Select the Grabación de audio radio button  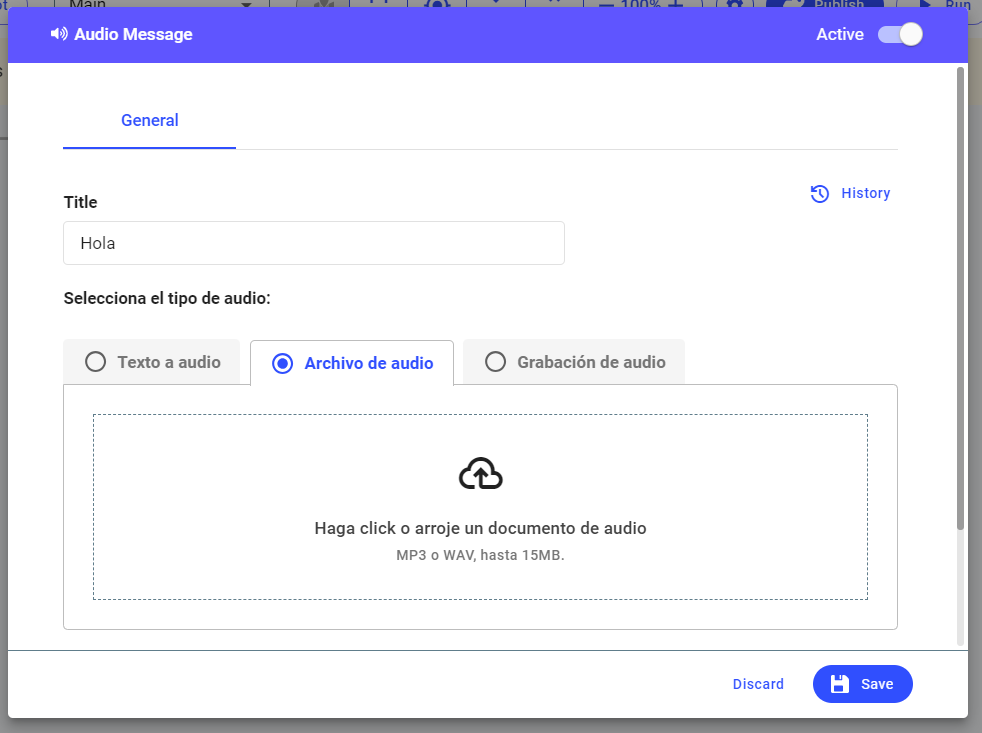495,362
